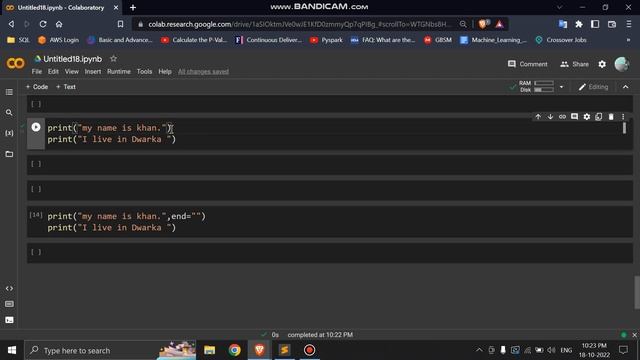
Task: Open the Edit menu
Action: pos(53,71)
